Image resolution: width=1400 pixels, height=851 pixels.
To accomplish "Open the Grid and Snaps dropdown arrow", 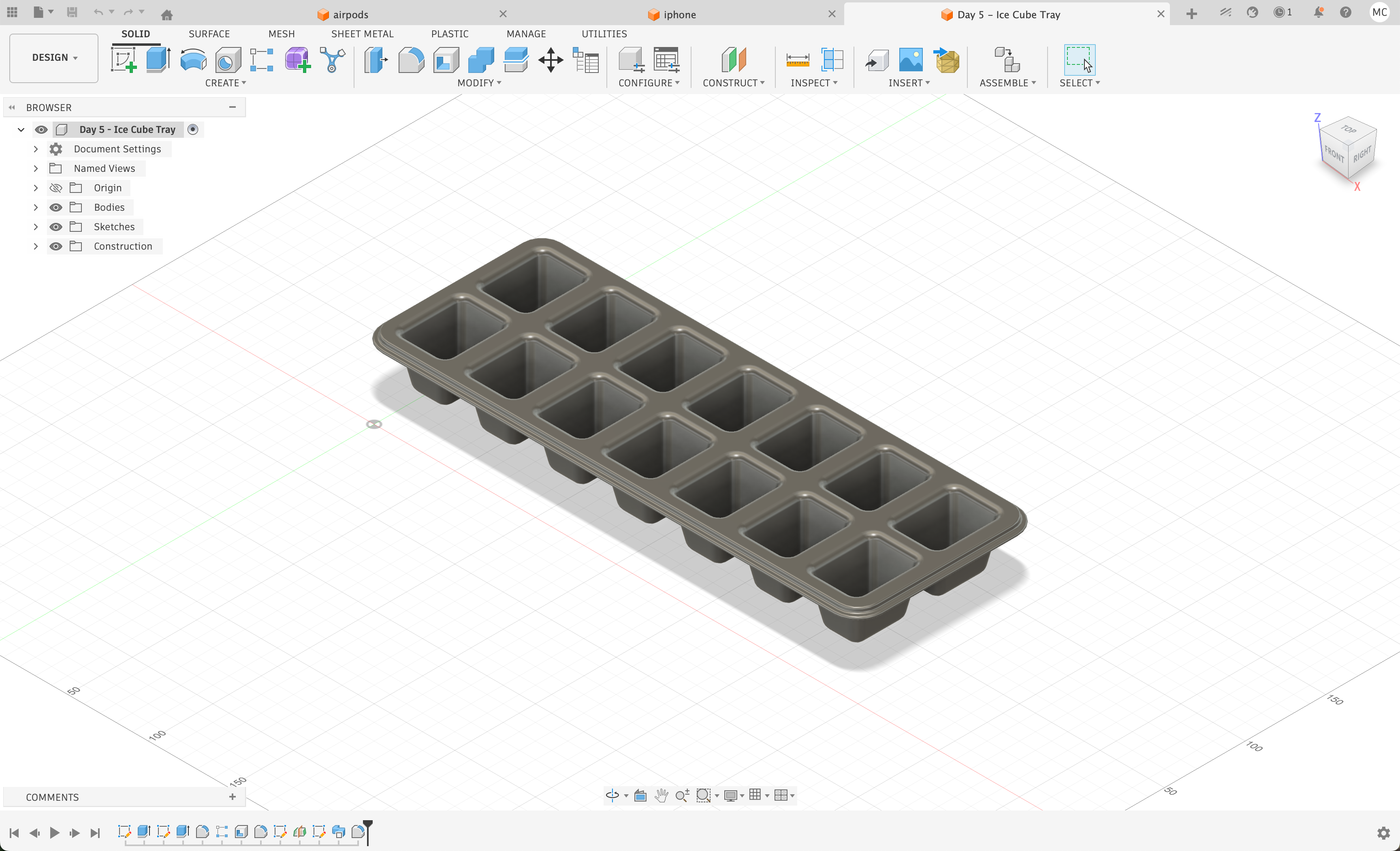I will [x=767, y=796].
